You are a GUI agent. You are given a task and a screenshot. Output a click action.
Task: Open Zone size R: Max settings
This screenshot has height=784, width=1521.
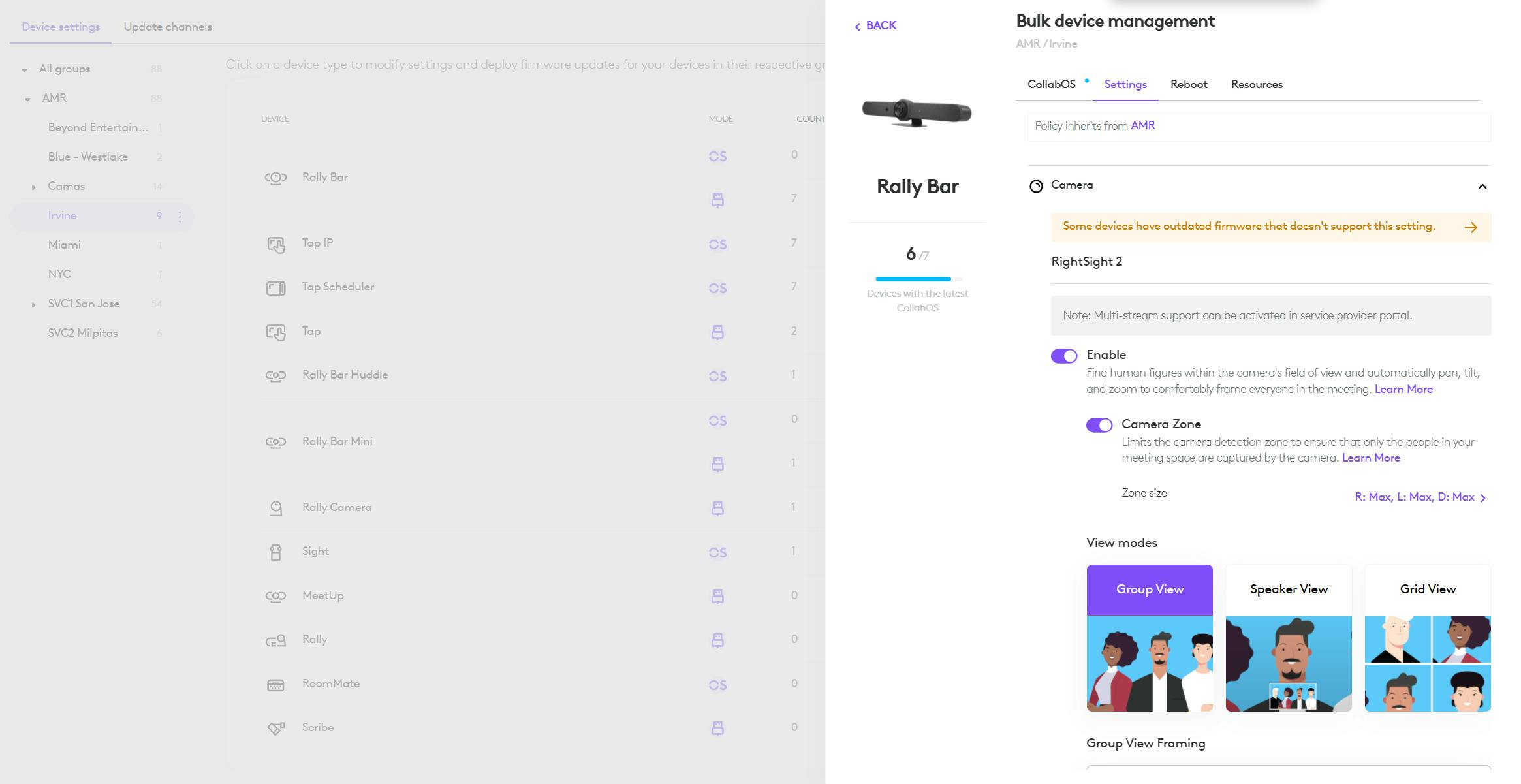coord(1420,497)
